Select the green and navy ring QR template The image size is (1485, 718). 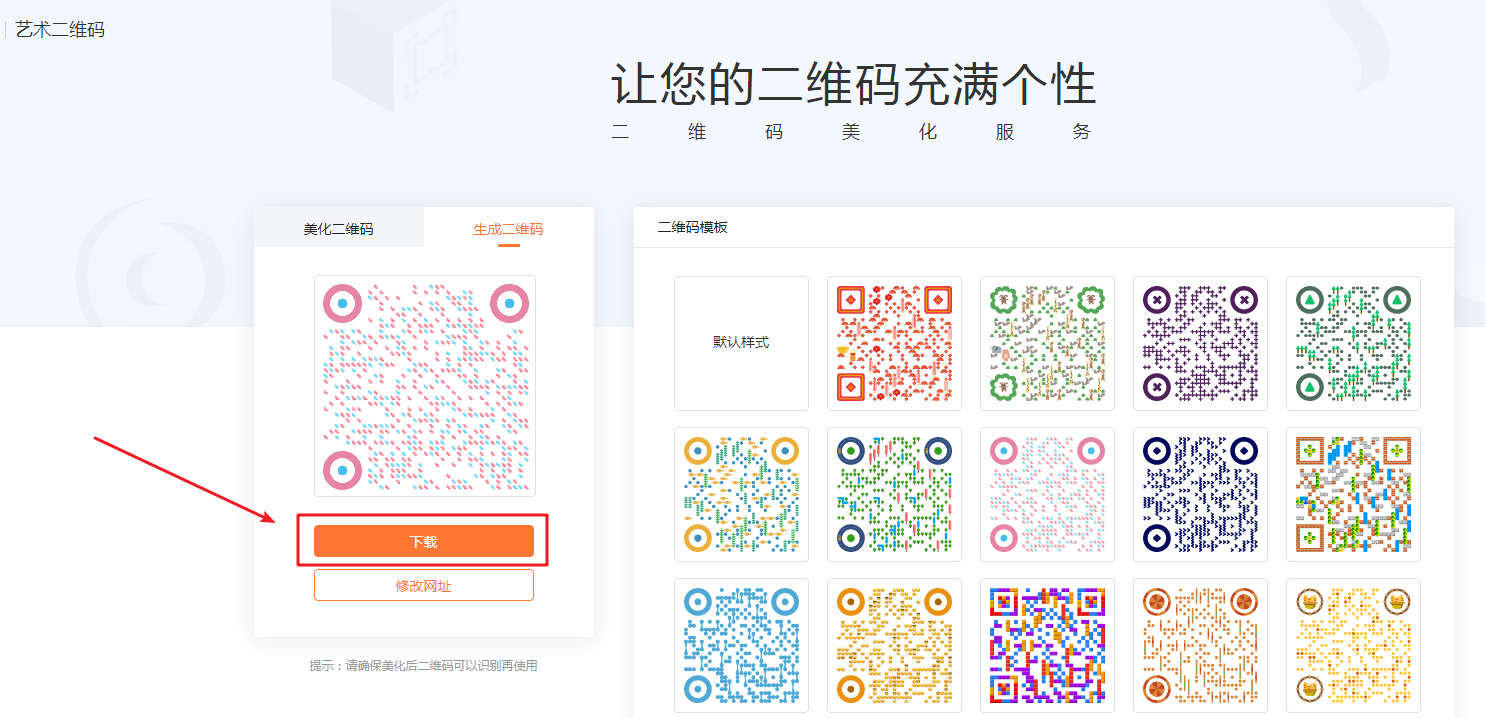894,494
